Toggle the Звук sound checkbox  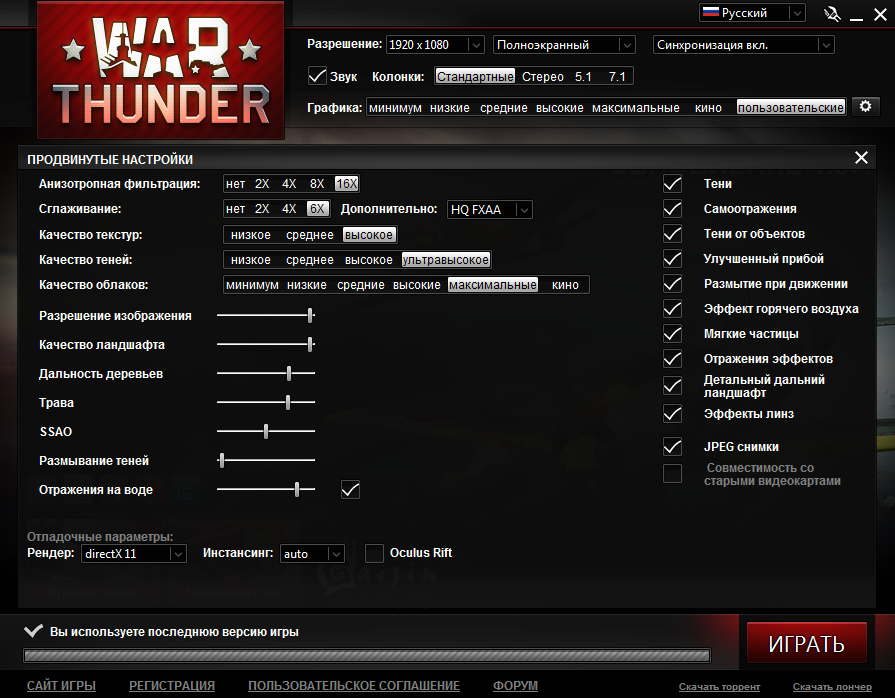tap(317, 76)
